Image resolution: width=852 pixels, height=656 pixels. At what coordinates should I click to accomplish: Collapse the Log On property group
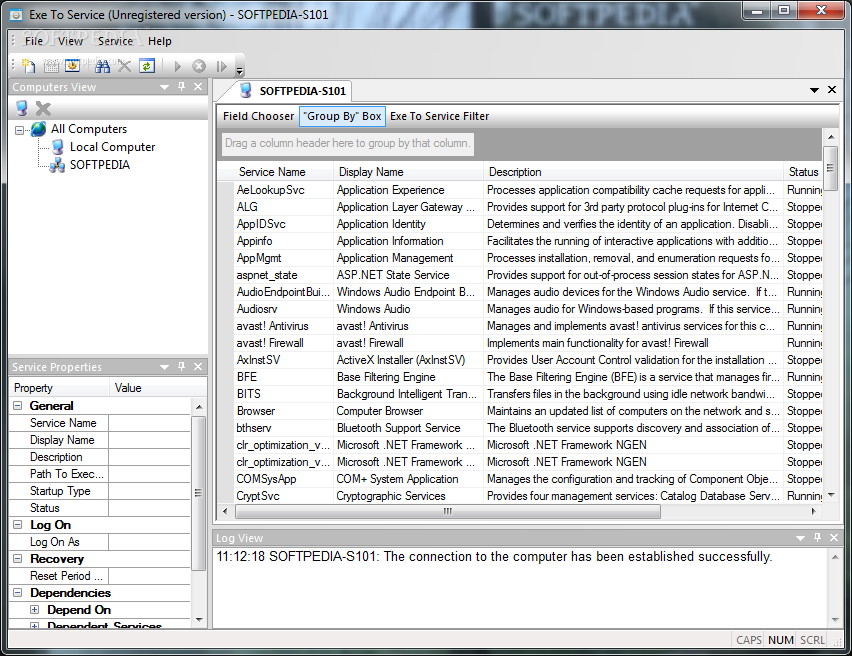(17, 524)
